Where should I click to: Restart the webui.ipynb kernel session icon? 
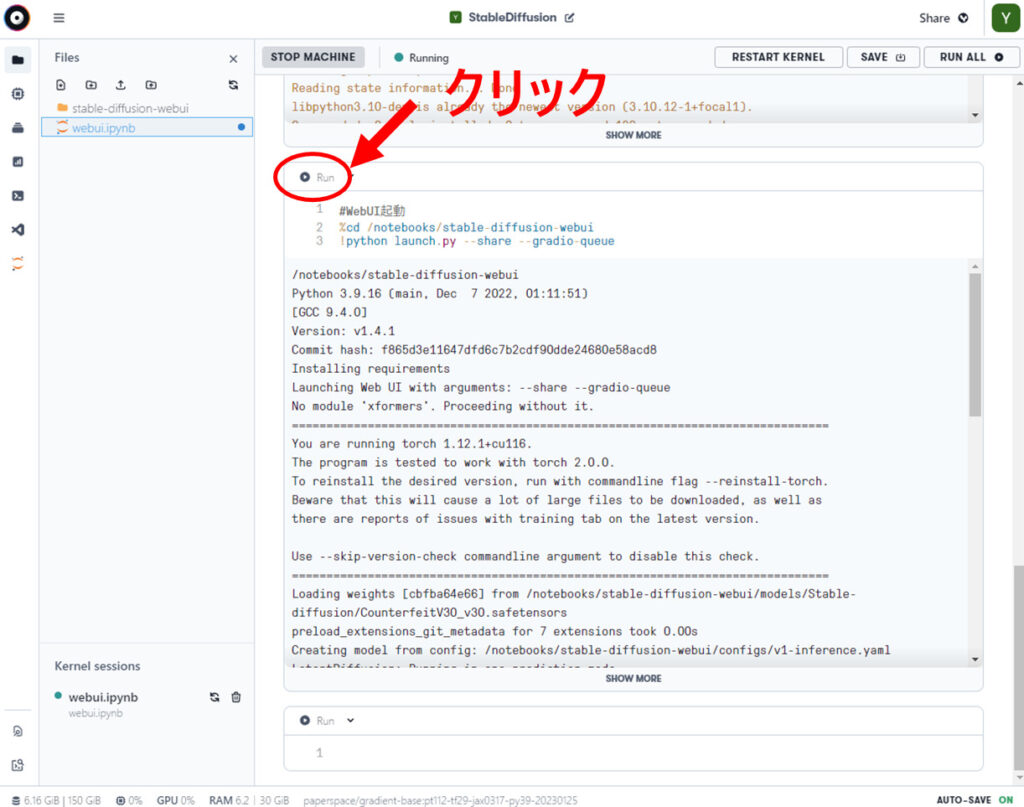pyautogui.click(x=214, y=697)
